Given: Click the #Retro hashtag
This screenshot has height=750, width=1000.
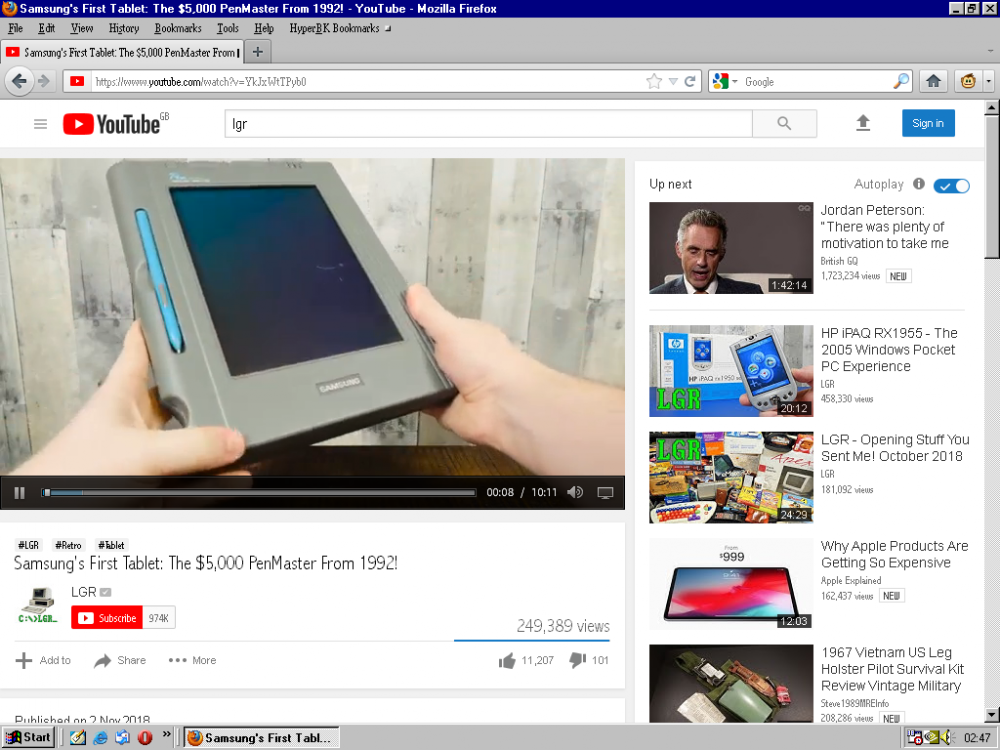Looking at the screenshot, I should click(68, 545).
